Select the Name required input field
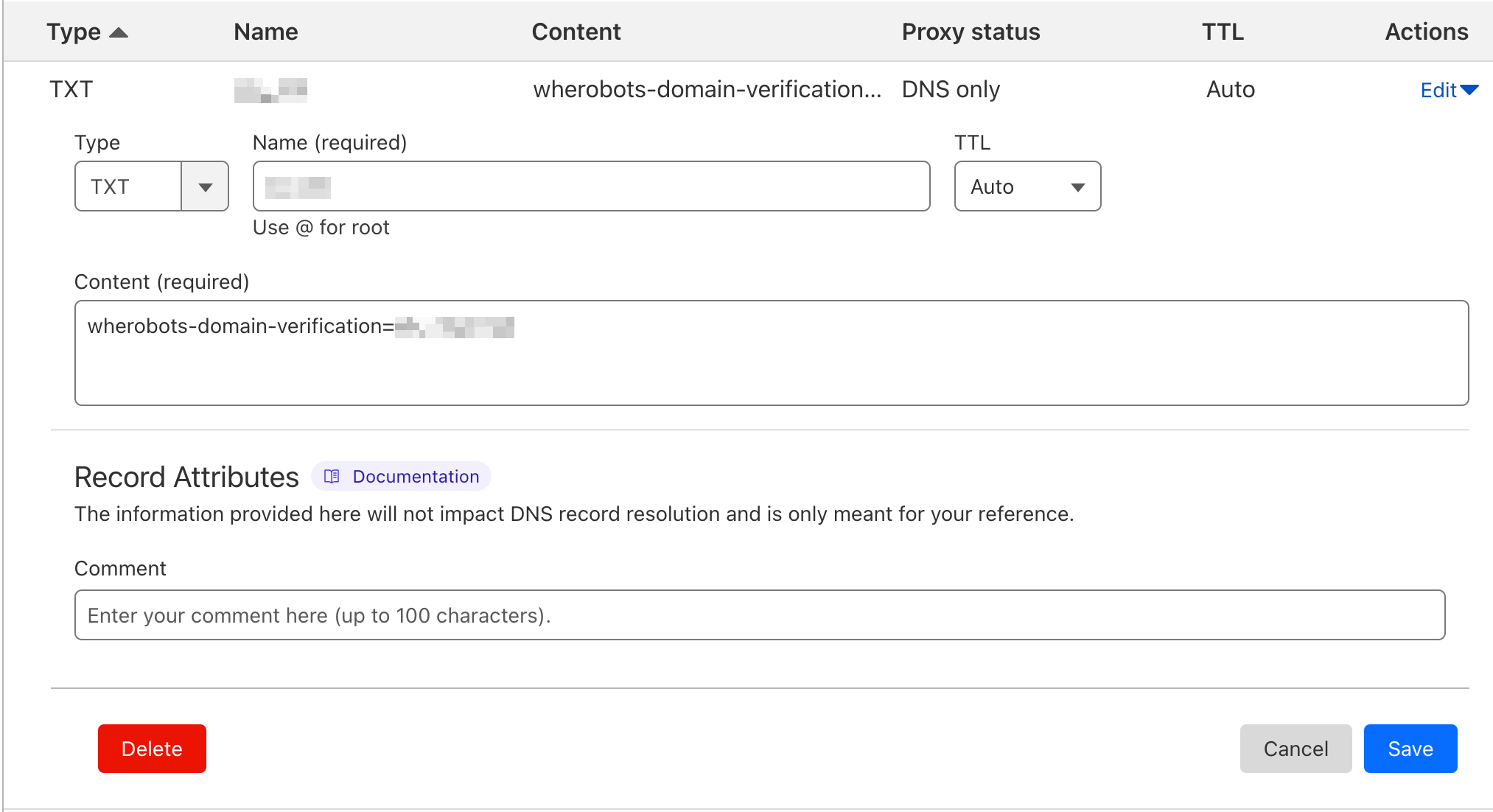Image resolution: width=1493 pixels, height=812 pixels. [x=591, y=186]
